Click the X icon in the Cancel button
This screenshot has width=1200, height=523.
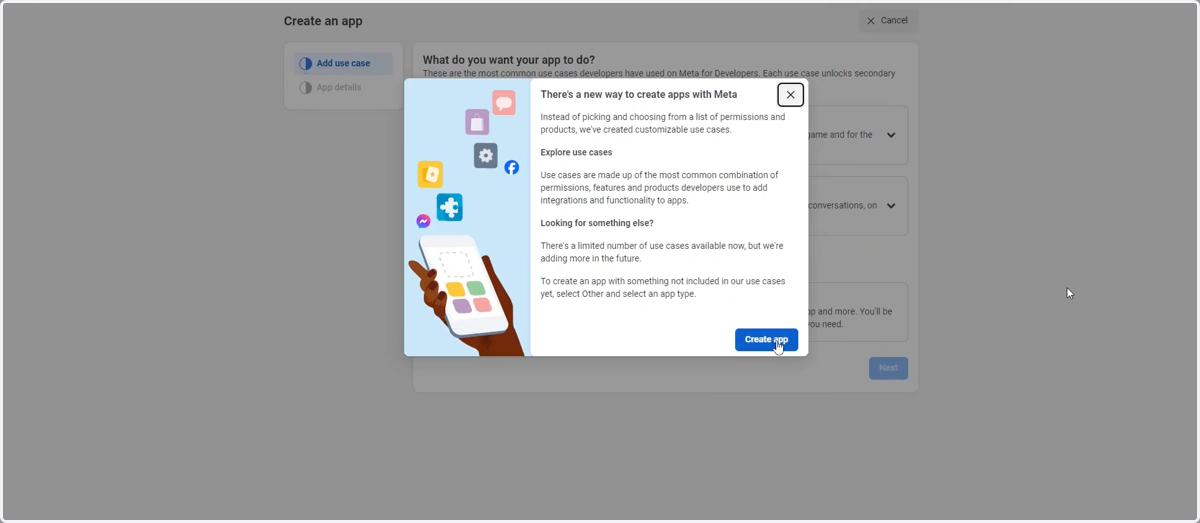[871, 21]
